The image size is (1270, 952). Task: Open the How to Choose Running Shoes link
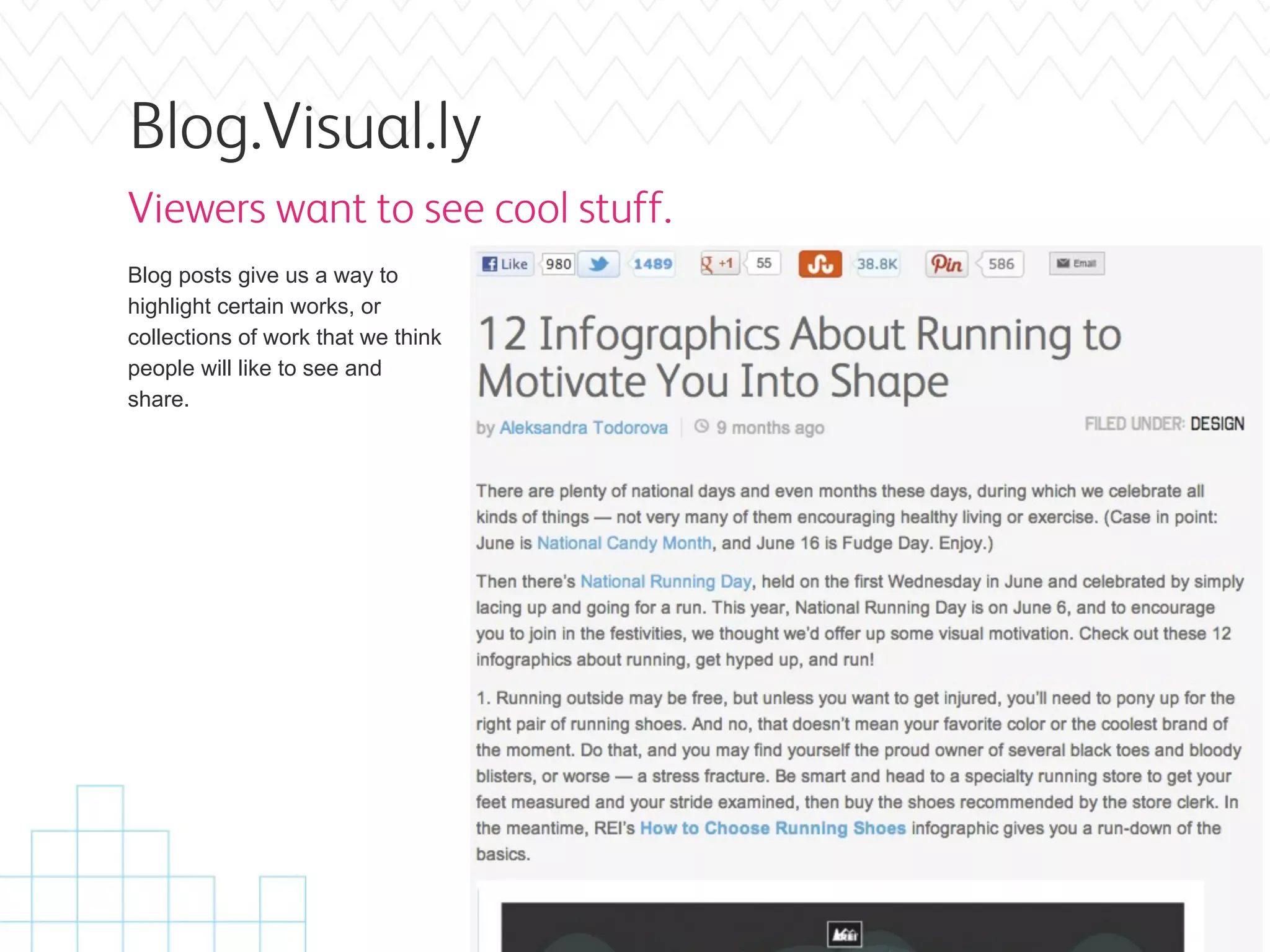pyautogui.click(x=773, y=828)
